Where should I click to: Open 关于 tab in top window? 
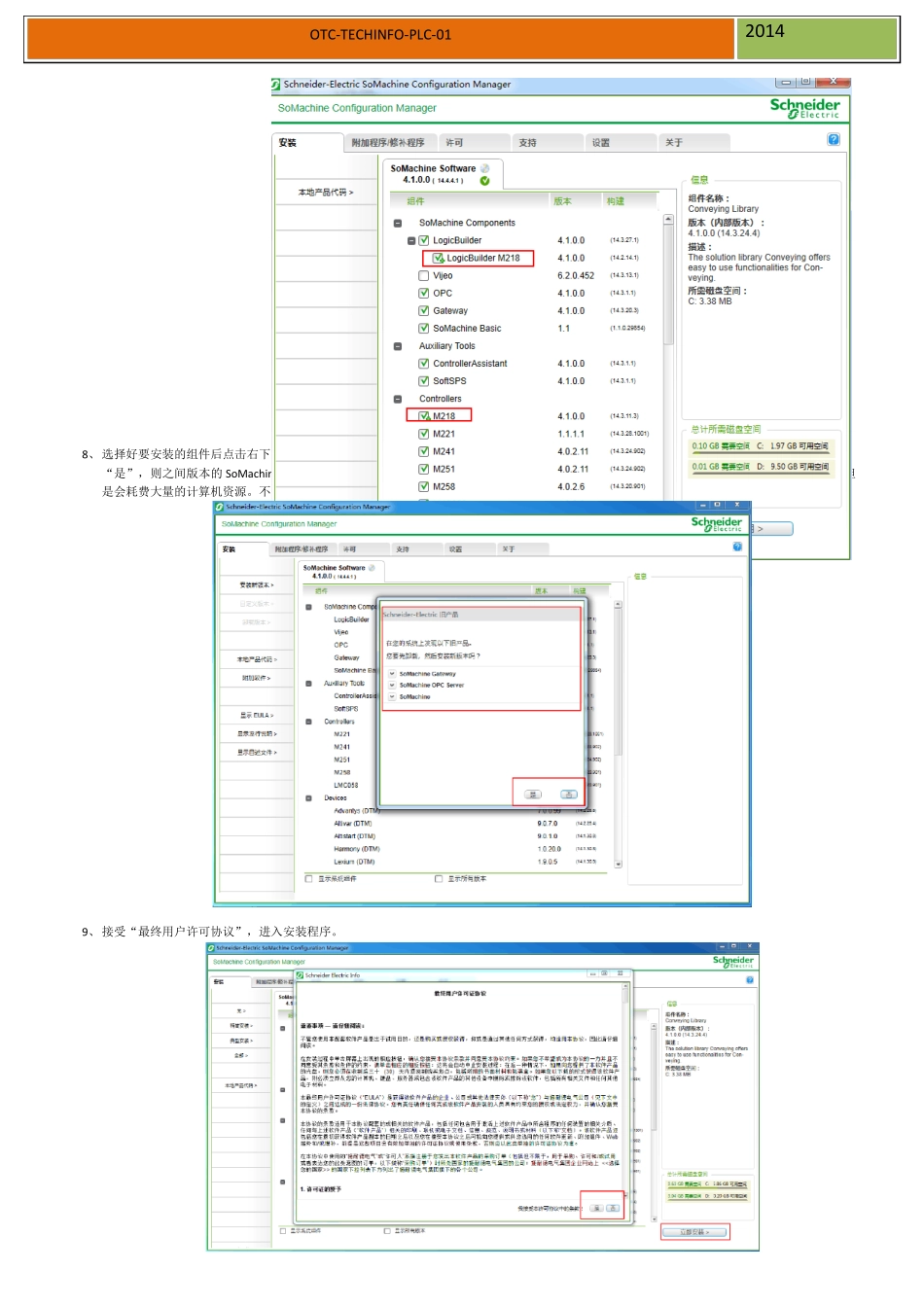pos(693,143)
